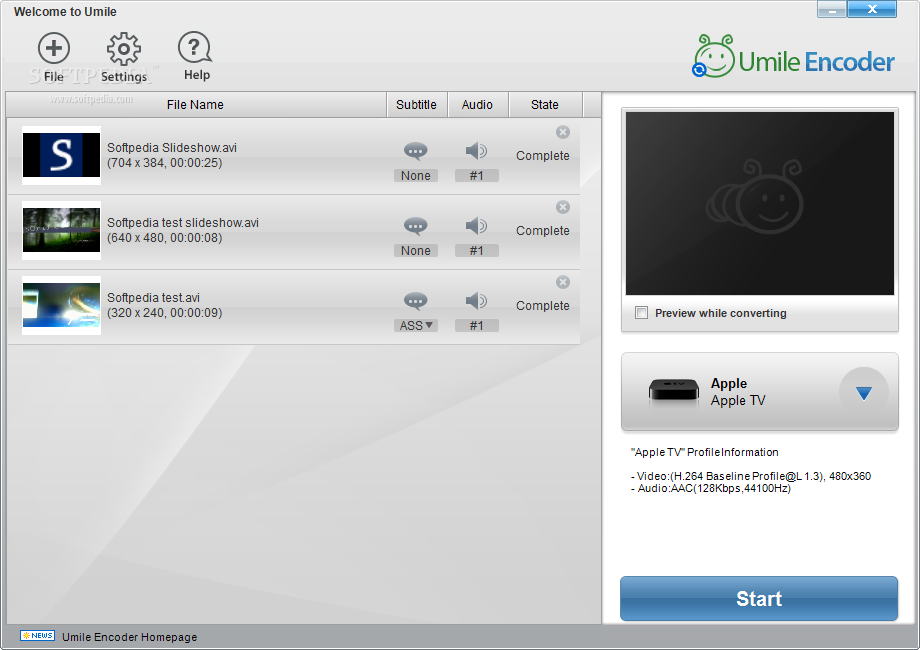
Task: Click audio speaker icon for Softpedia test.avi
Action: click(476, 301)
